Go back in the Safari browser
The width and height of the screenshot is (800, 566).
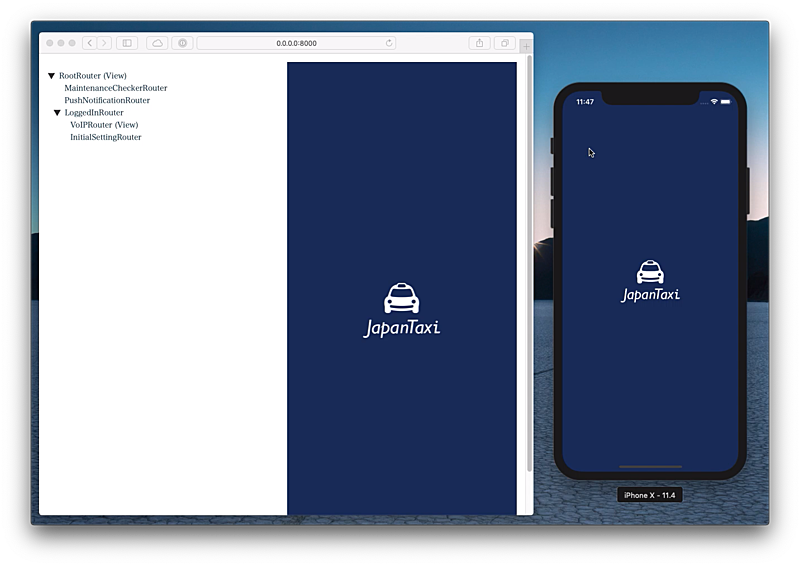[x=90, y=43]
